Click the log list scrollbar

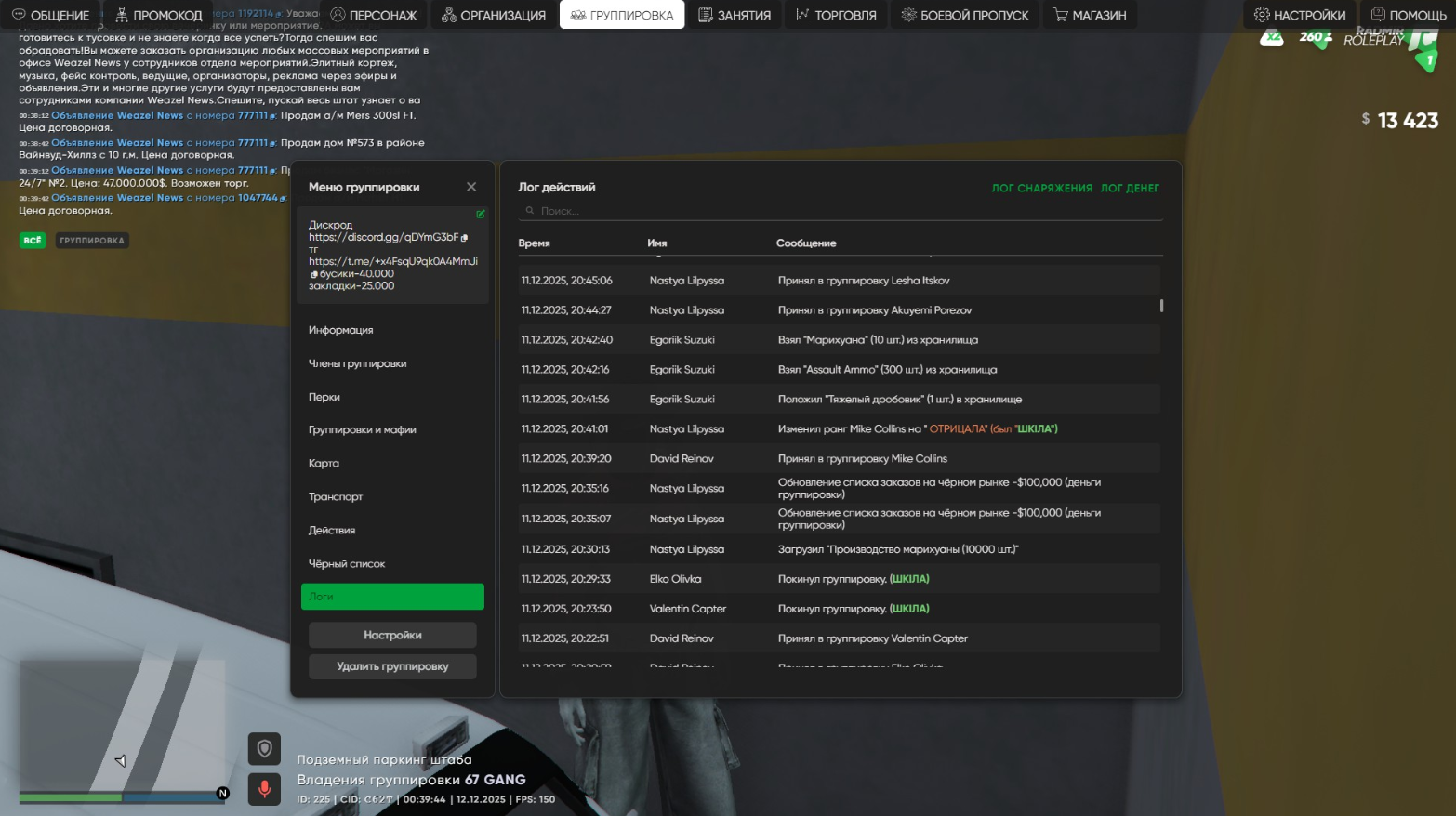pos(1161,306)
